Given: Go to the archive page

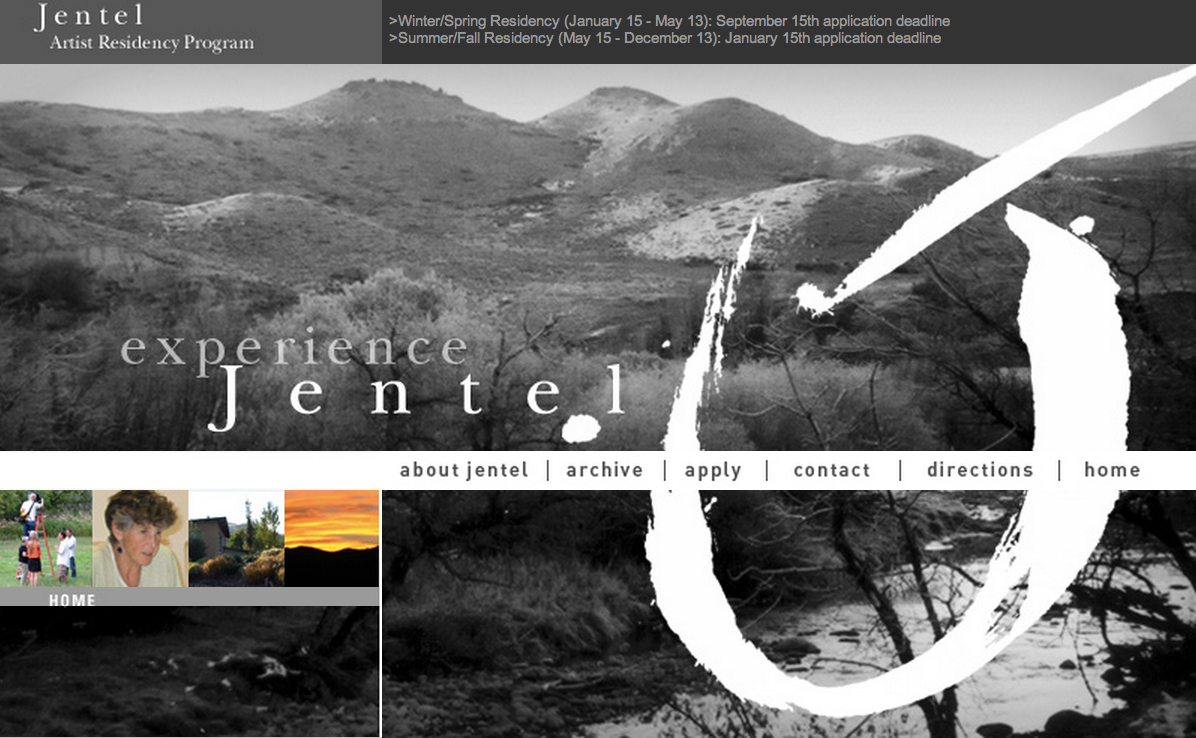Looking at the screenshot, I should (605, 470).
